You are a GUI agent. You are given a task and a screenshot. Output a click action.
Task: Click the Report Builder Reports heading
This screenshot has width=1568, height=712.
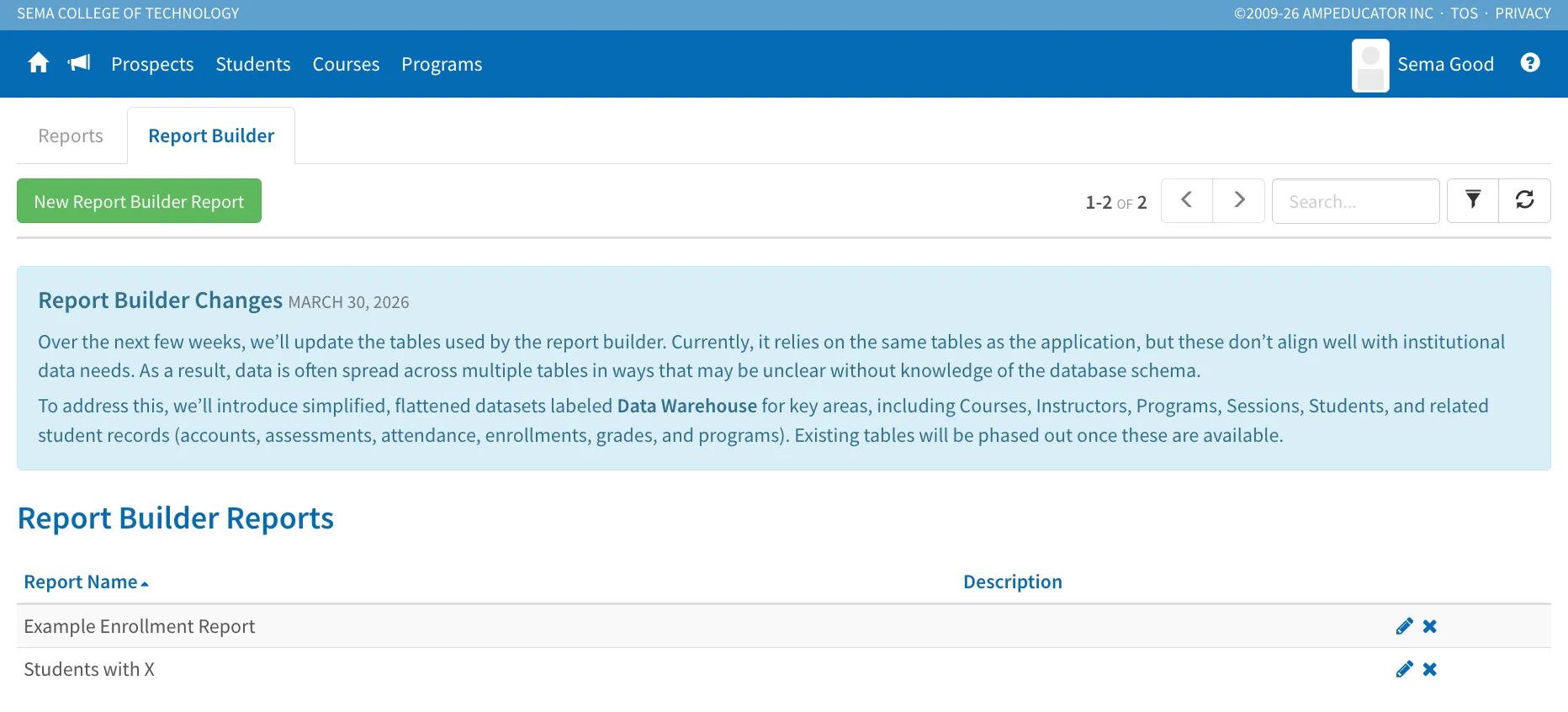point(176,518)
